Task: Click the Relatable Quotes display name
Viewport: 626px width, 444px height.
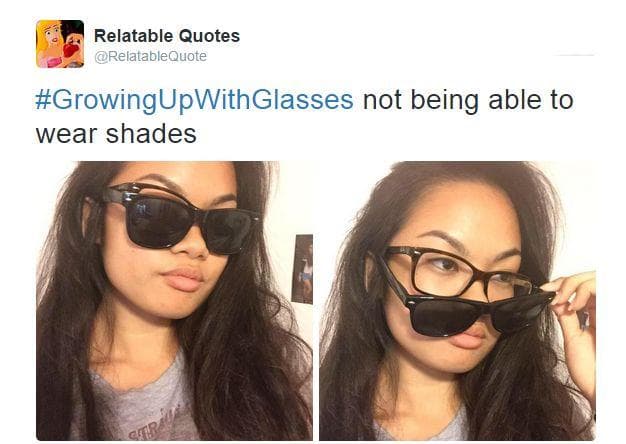Action: [x=167, y=36]
